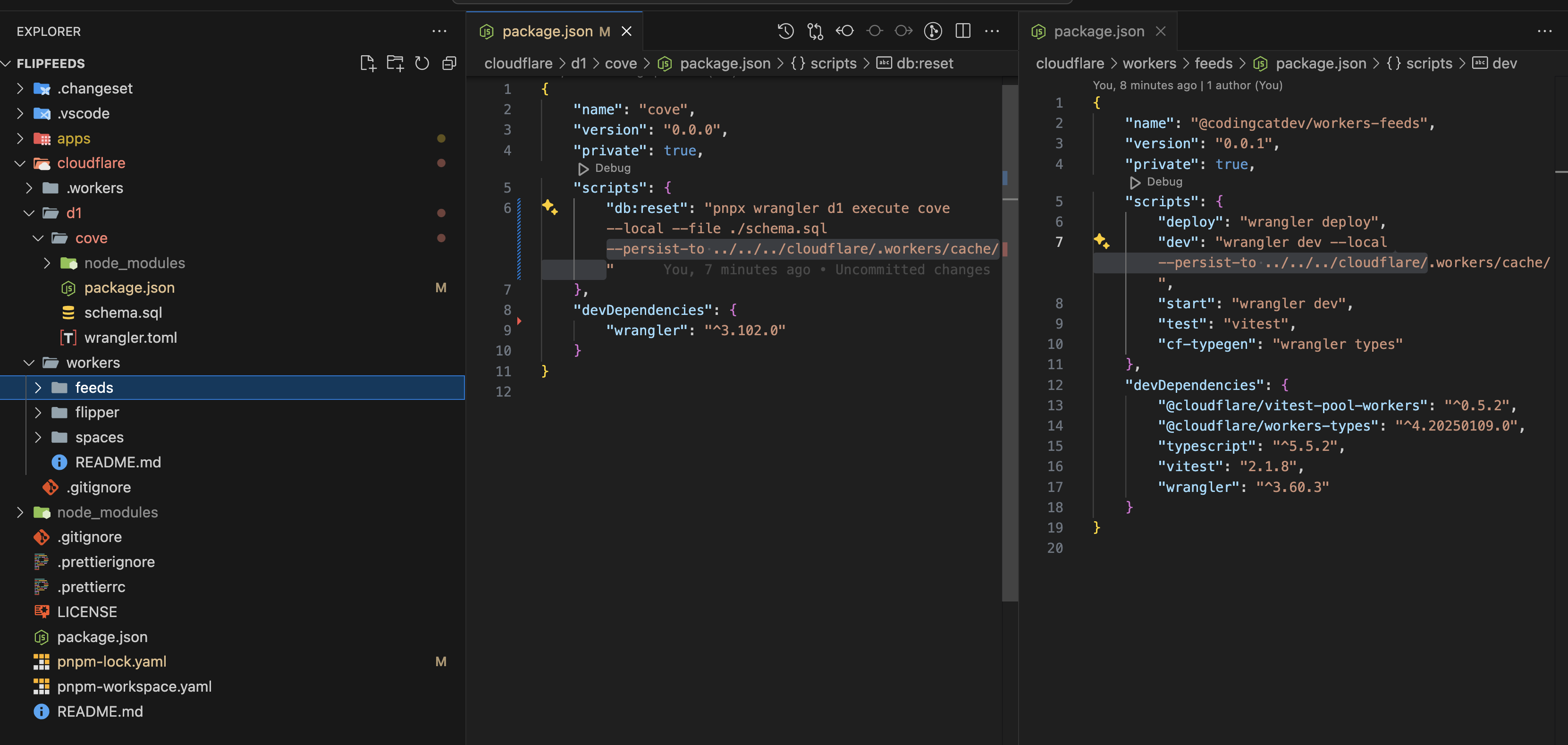Image resolution: width=1568 pixels, height=745 pixels.
Task: Click the sparkle code action on line 6
Action: [x=550, y=208]
